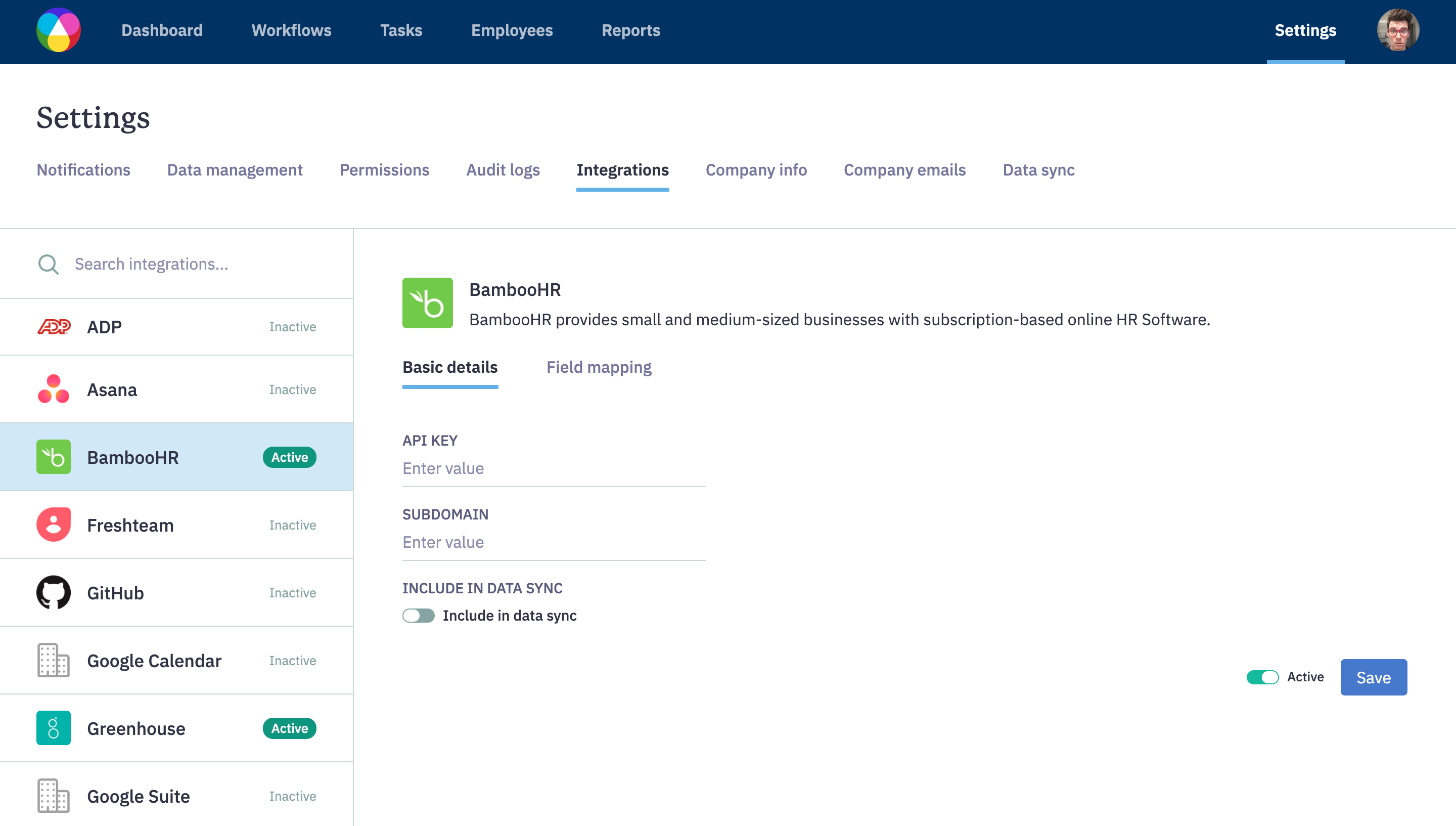Click the search magnifier icon
This screenshot has width=1456, height=826.
pos(48,265)
